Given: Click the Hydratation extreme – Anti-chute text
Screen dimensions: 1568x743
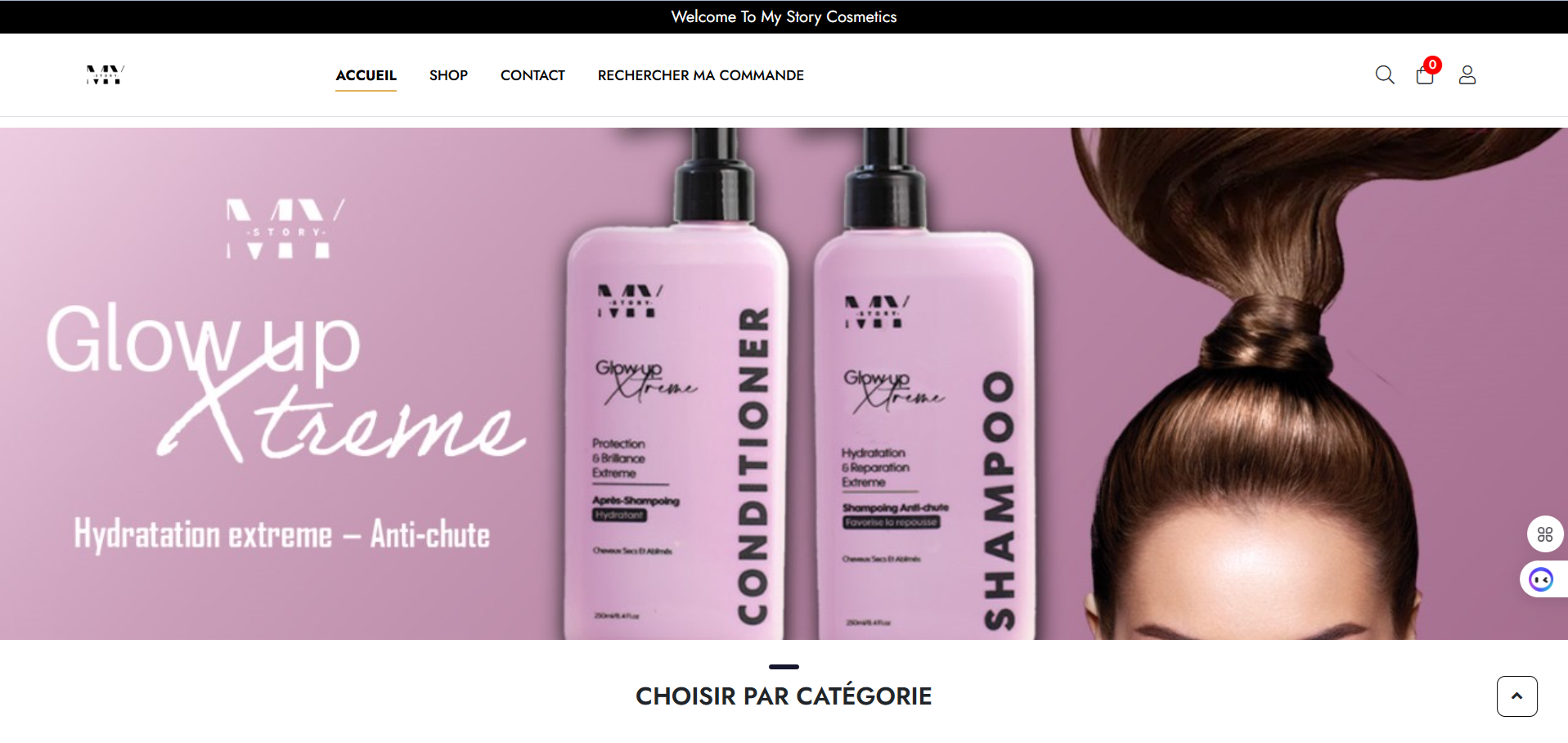Looking at the screenshot, I should click(282, 534).
